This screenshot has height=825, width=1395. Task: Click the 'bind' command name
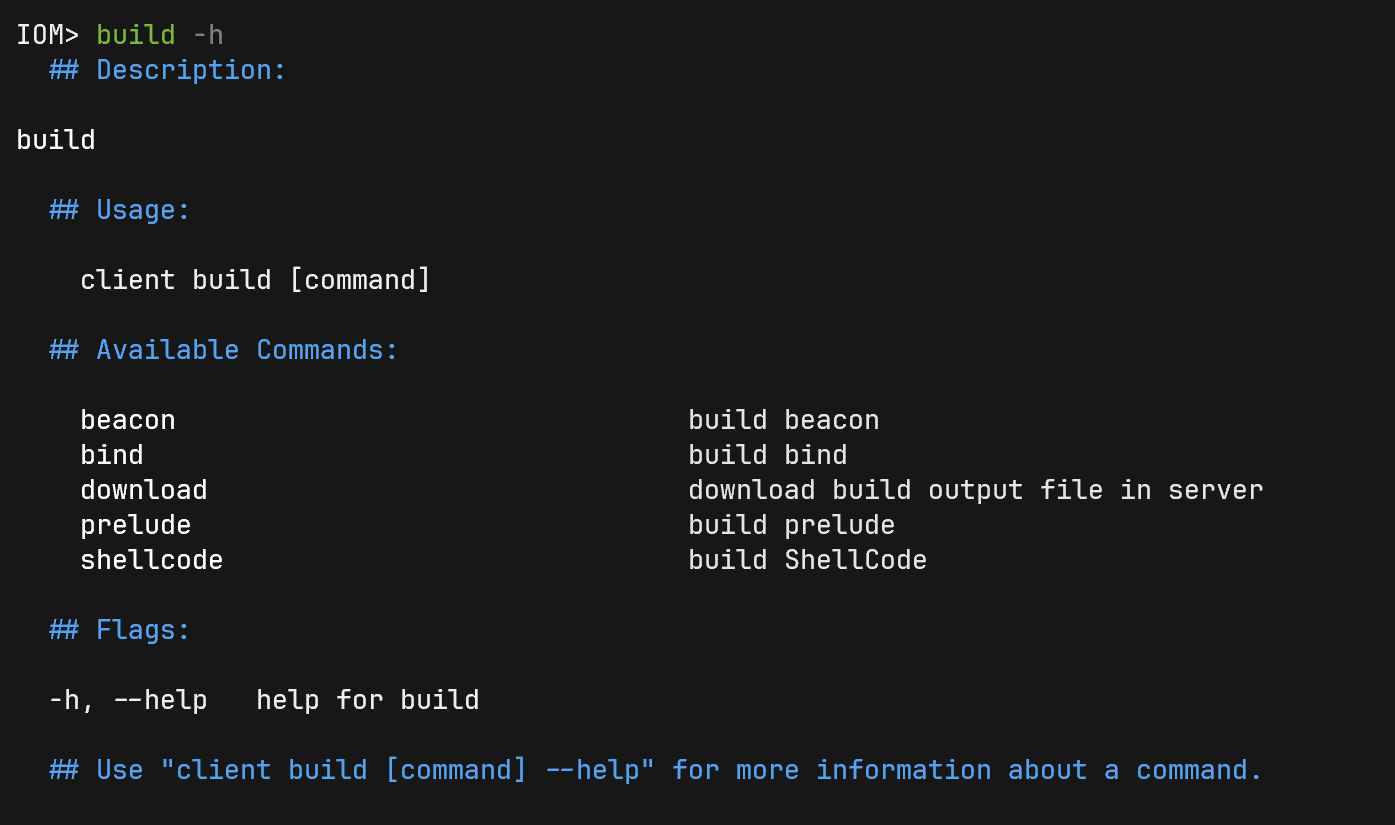click(112, 455)
